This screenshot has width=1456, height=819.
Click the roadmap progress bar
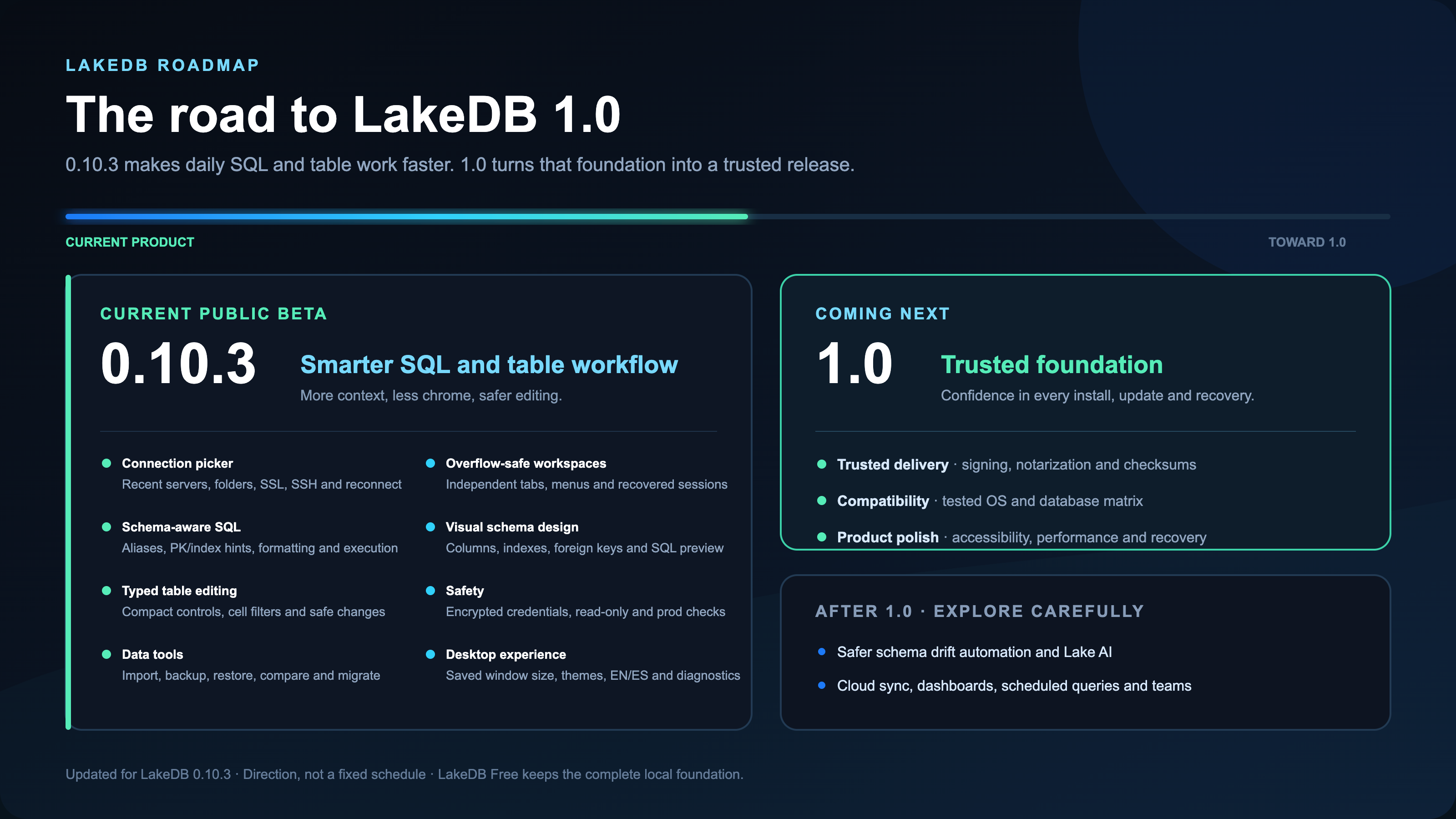coord(728,217)
